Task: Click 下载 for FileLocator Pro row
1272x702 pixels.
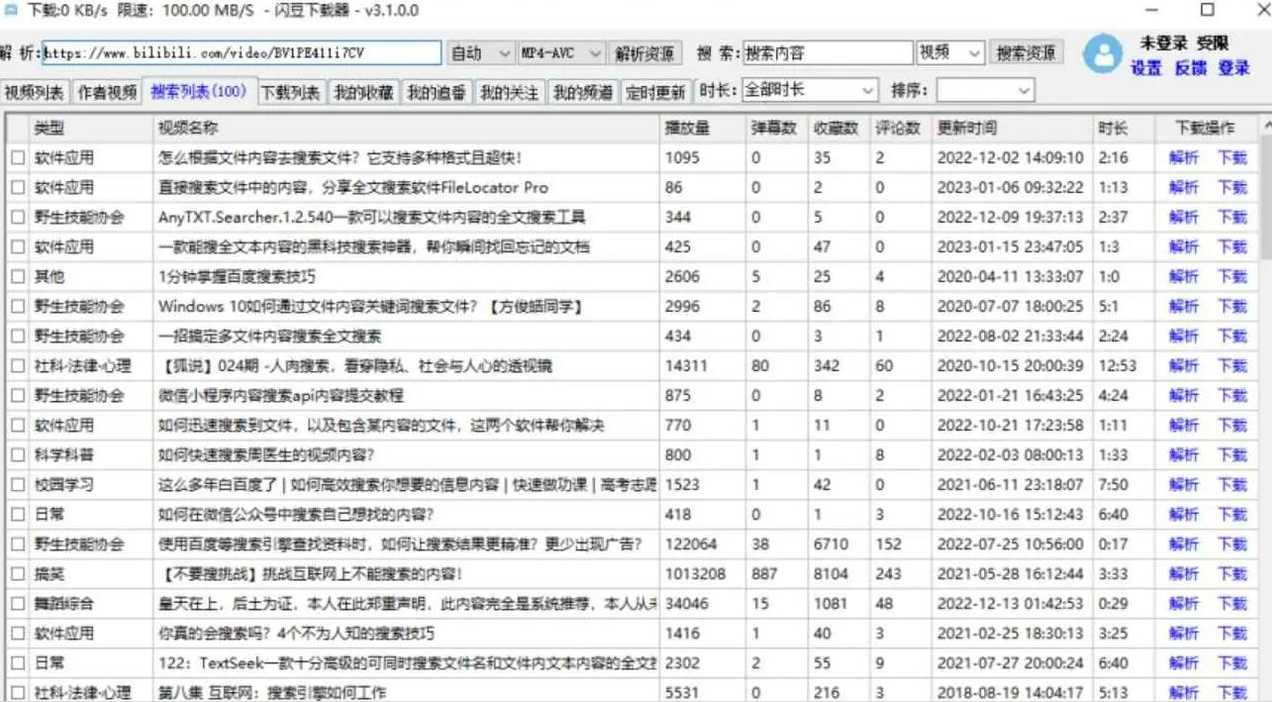Action: tap(1232, 187)
